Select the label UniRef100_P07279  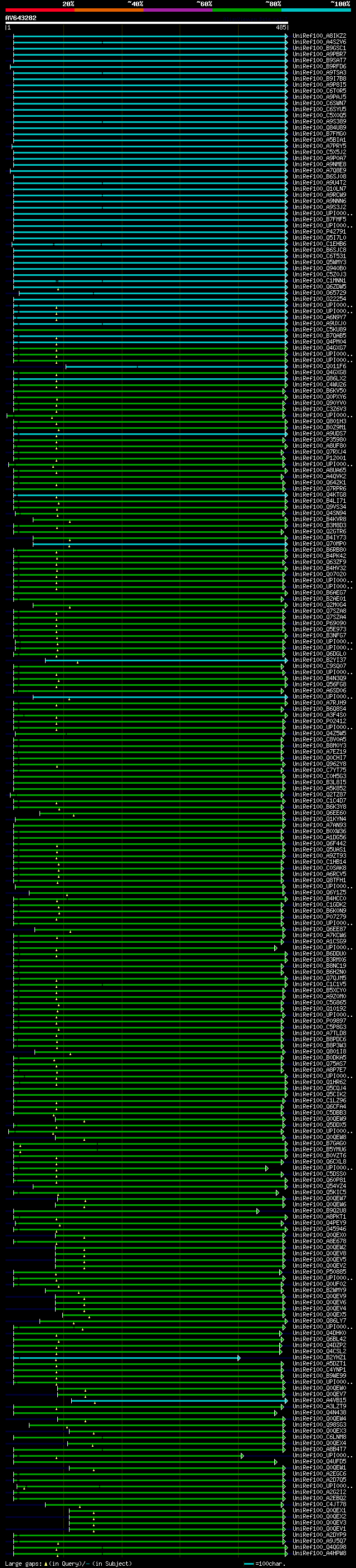(x=319, y=917)
